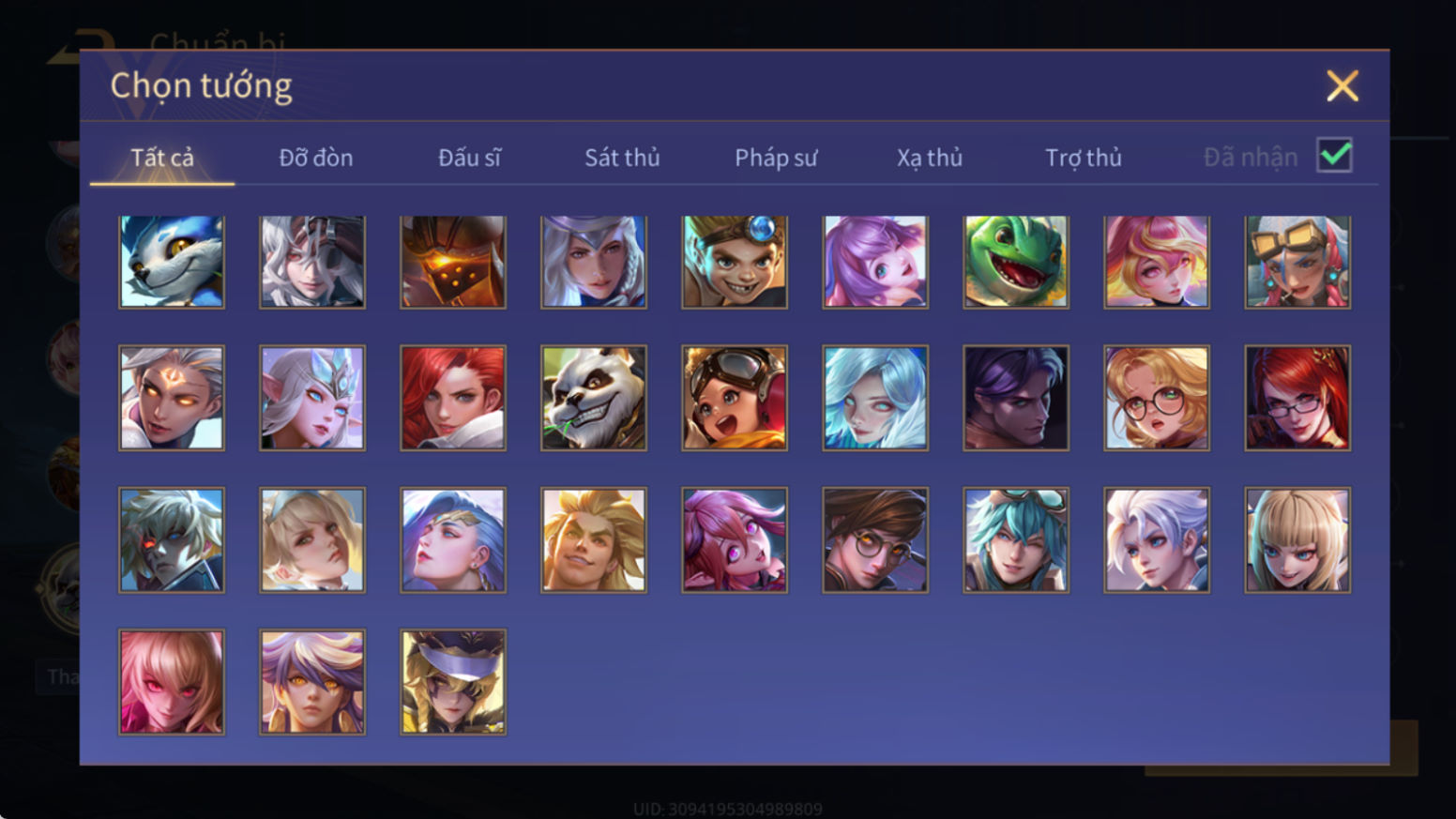Close the Chọn tướng dialog

click(1342, 85)
